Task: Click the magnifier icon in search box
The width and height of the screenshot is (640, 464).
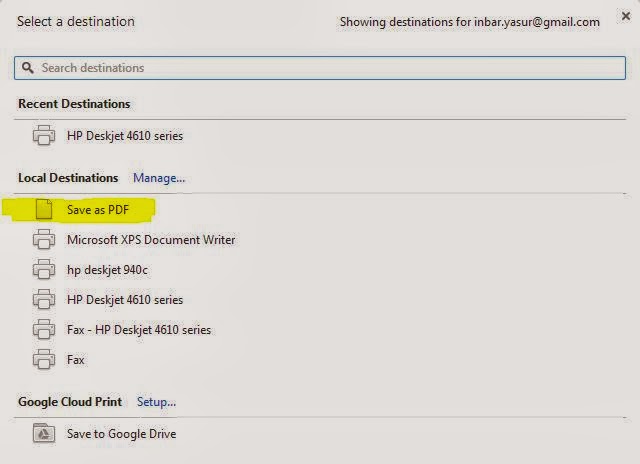Action: (27, 68)
